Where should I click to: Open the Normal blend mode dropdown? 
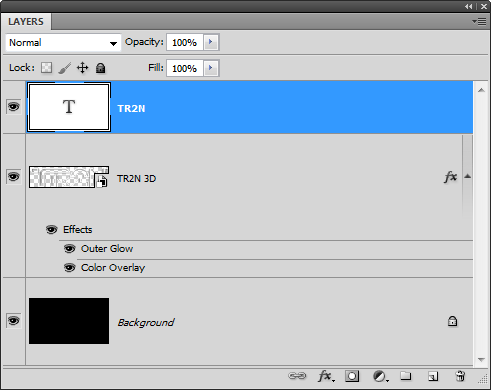[63, 43]
